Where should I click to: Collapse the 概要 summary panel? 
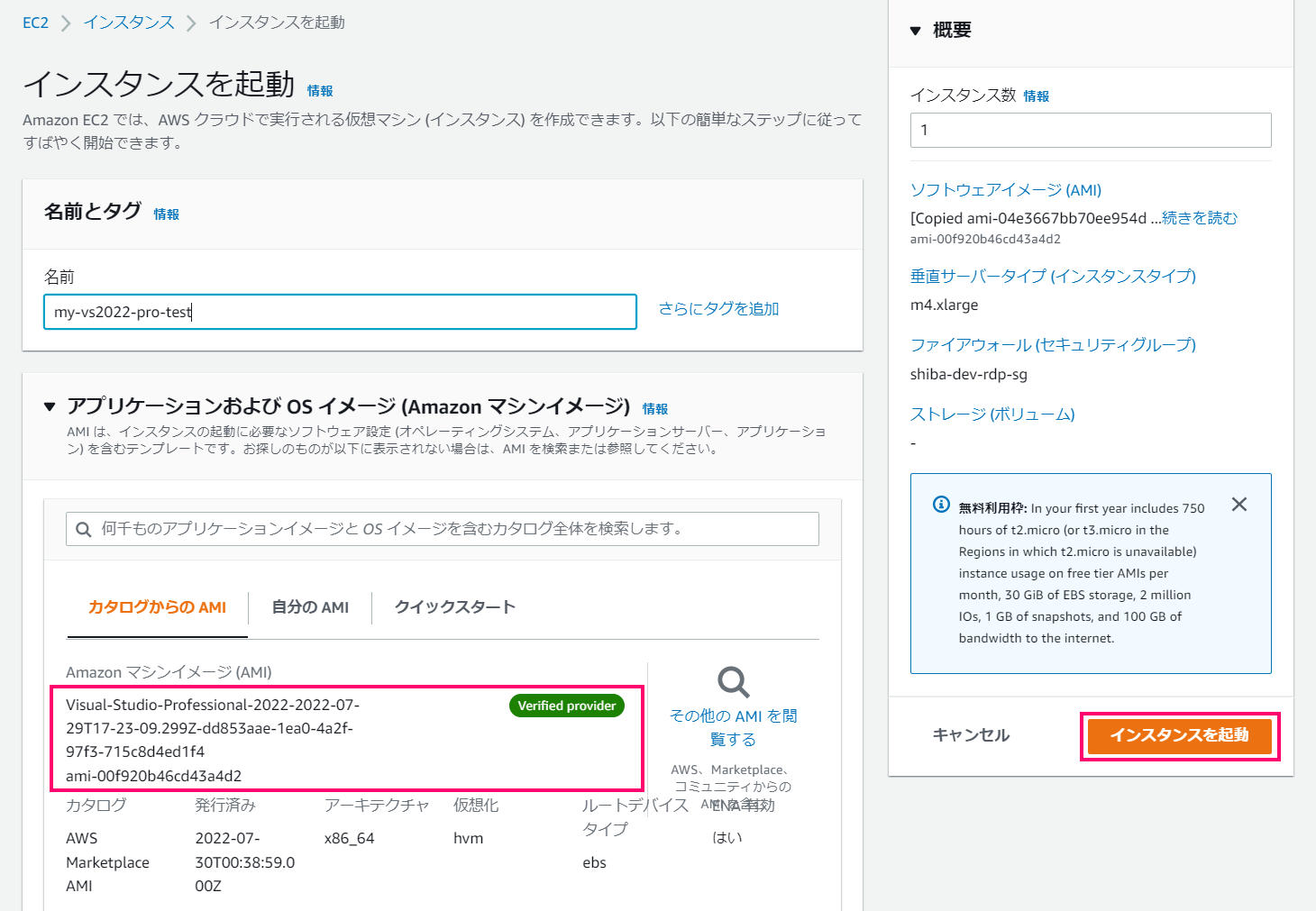click(916, 31)
